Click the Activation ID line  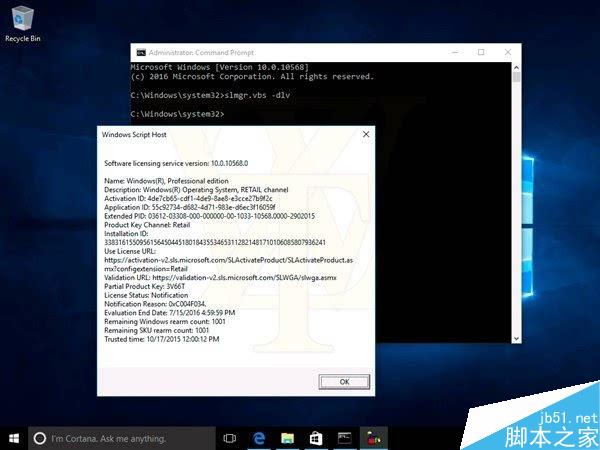[188, 198]
